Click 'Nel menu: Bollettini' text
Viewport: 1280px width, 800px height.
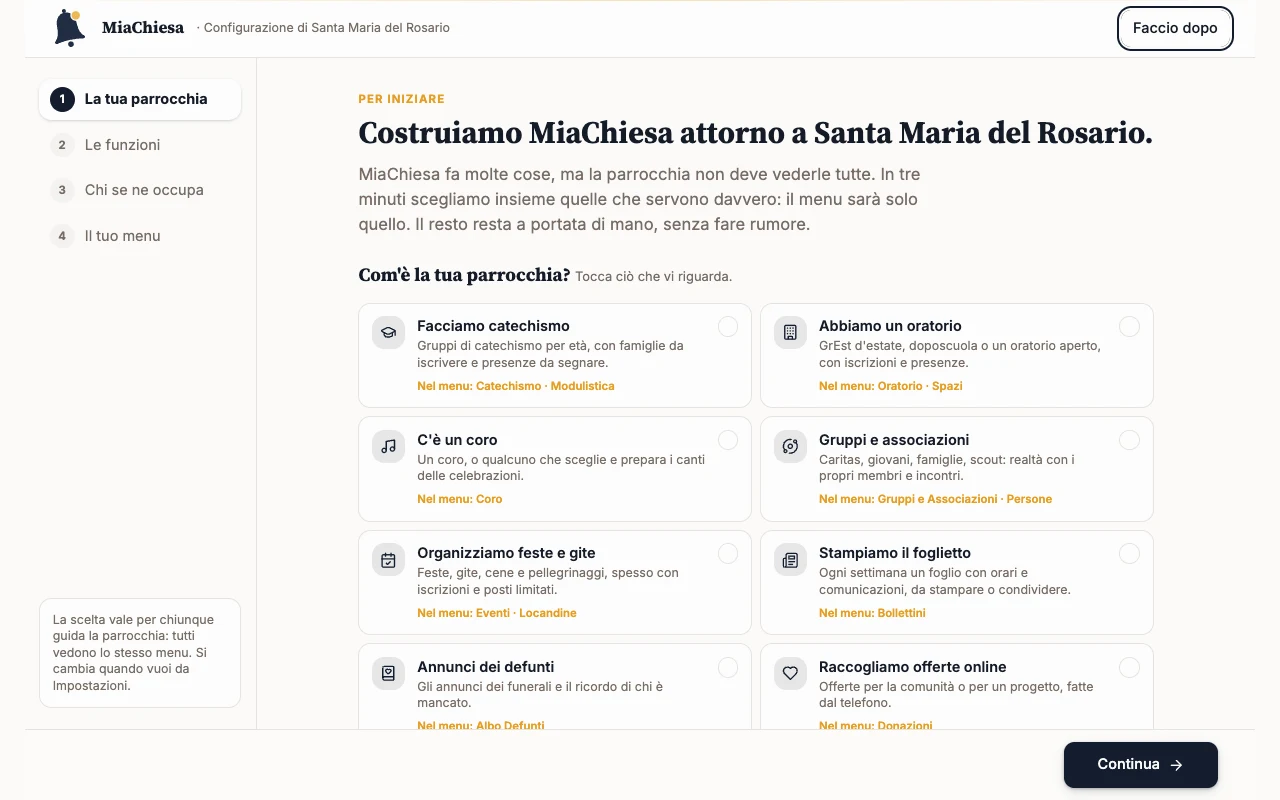click(872, 613)
